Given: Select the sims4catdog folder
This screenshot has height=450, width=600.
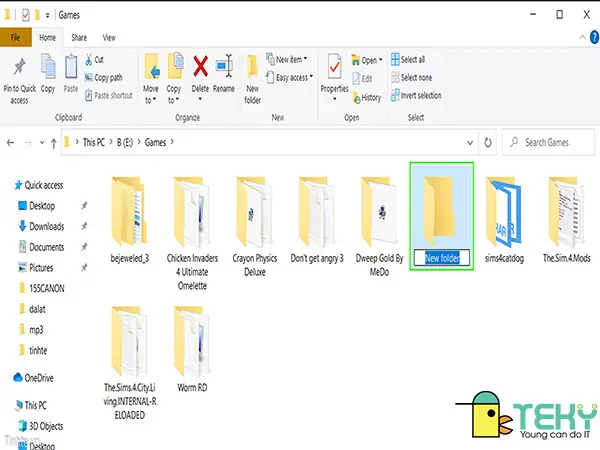Looking at the screenshot, I should tap(504, 220).
